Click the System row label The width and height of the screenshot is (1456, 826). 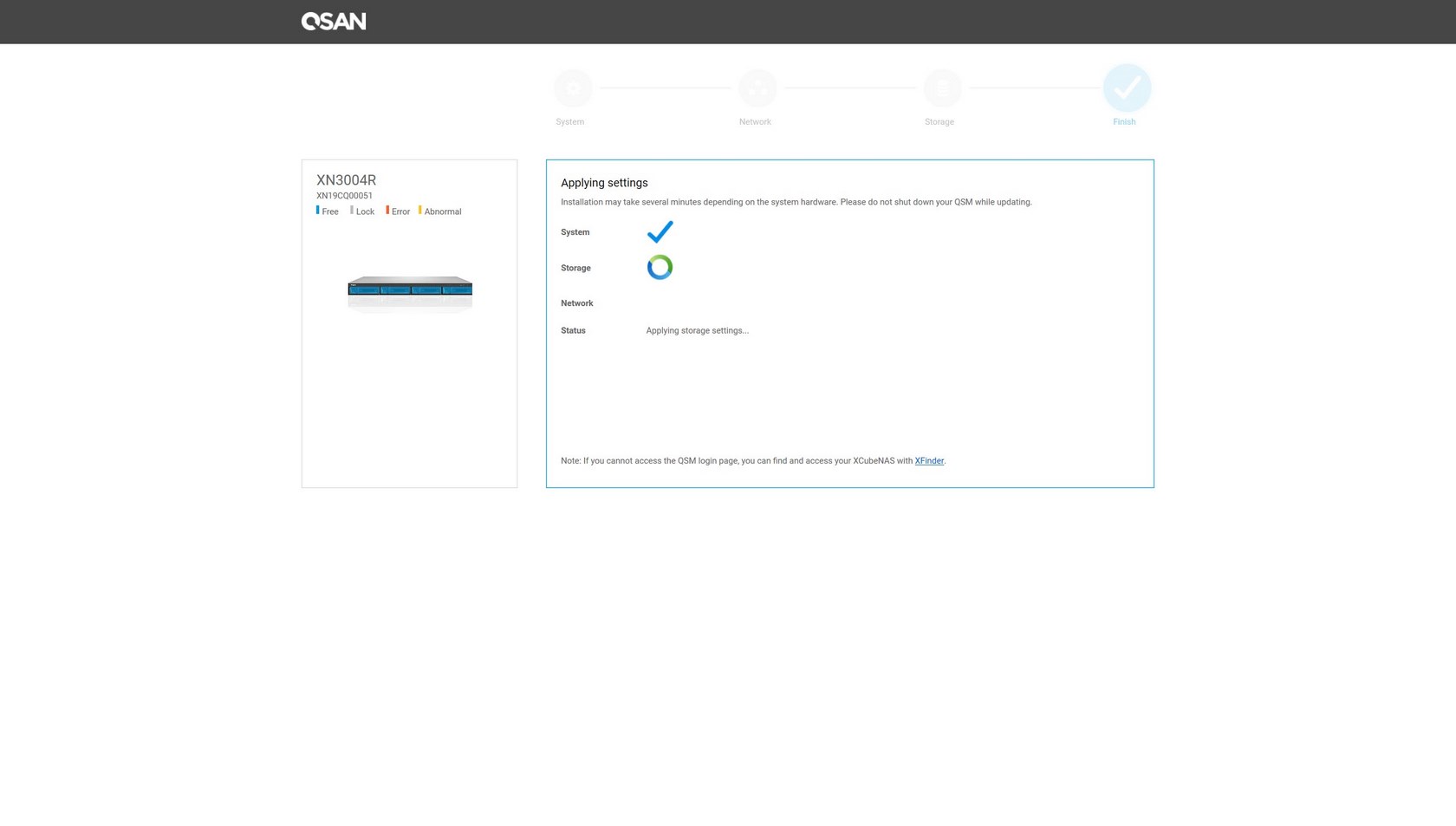coord(575,232)
